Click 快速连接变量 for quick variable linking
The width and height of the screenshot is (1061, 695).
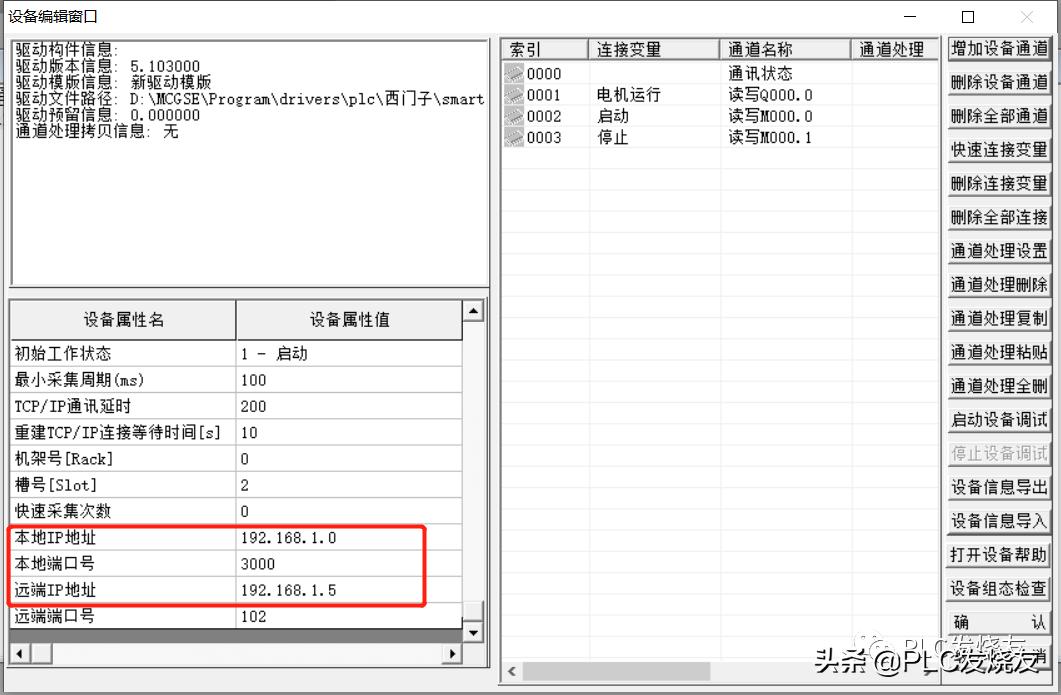click(x=998, y=149)
